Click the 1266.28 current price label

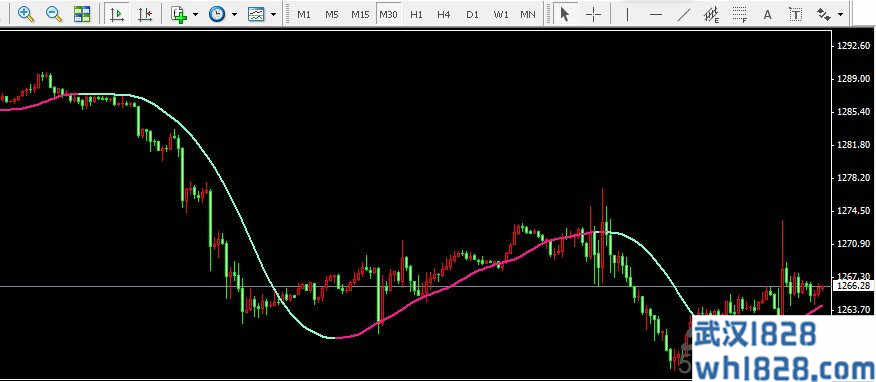tap(854, 285)
